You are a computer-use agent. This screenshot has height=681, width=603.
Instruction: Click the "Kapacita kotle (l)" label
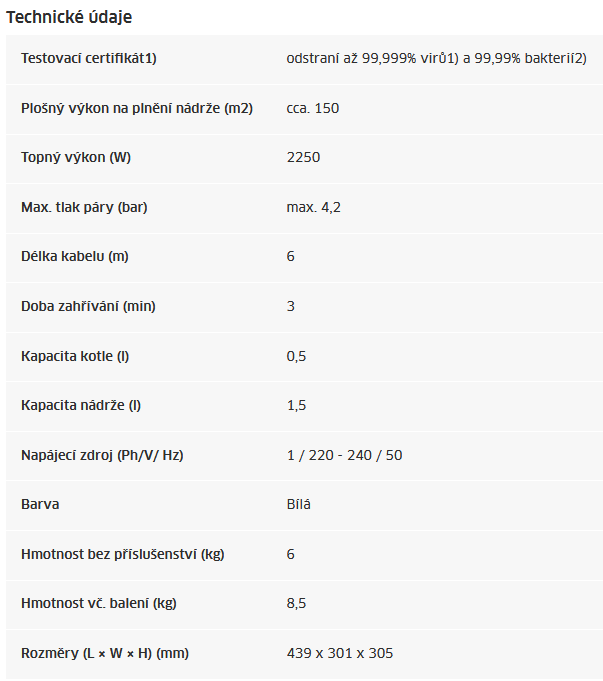point(75,356)
